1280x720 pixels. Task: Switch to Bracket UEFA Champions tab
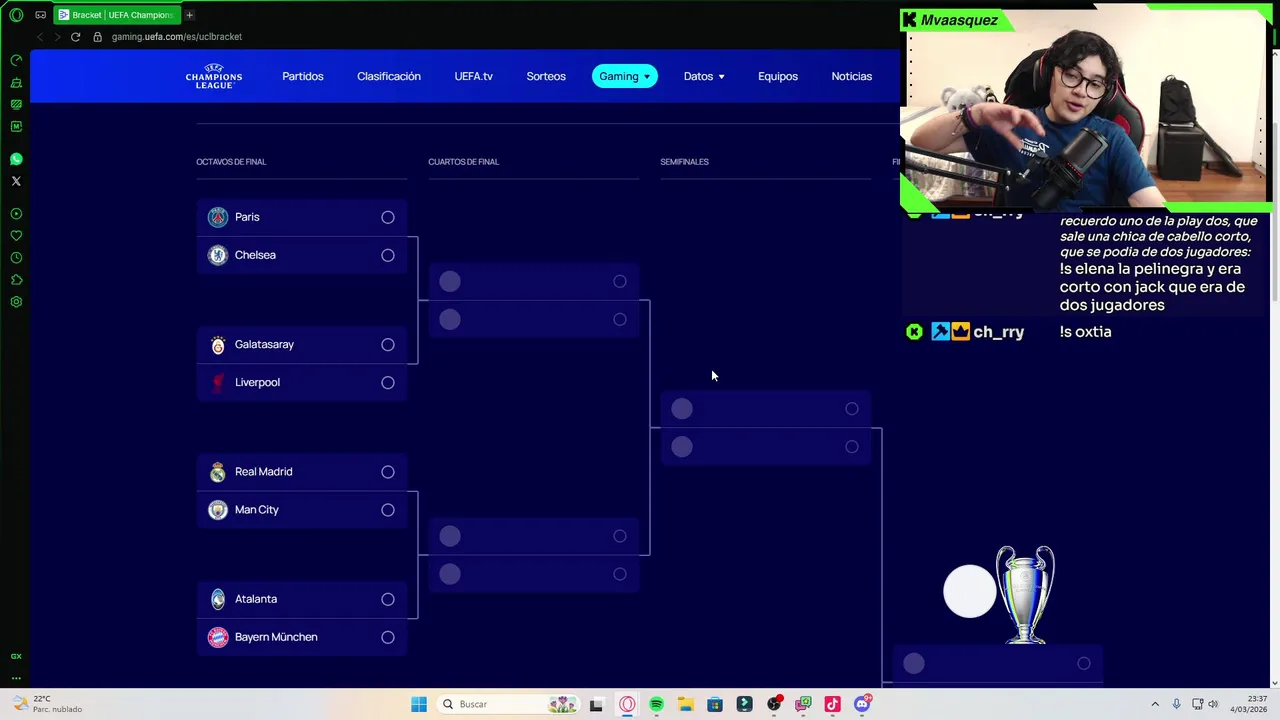click(115, 15)
